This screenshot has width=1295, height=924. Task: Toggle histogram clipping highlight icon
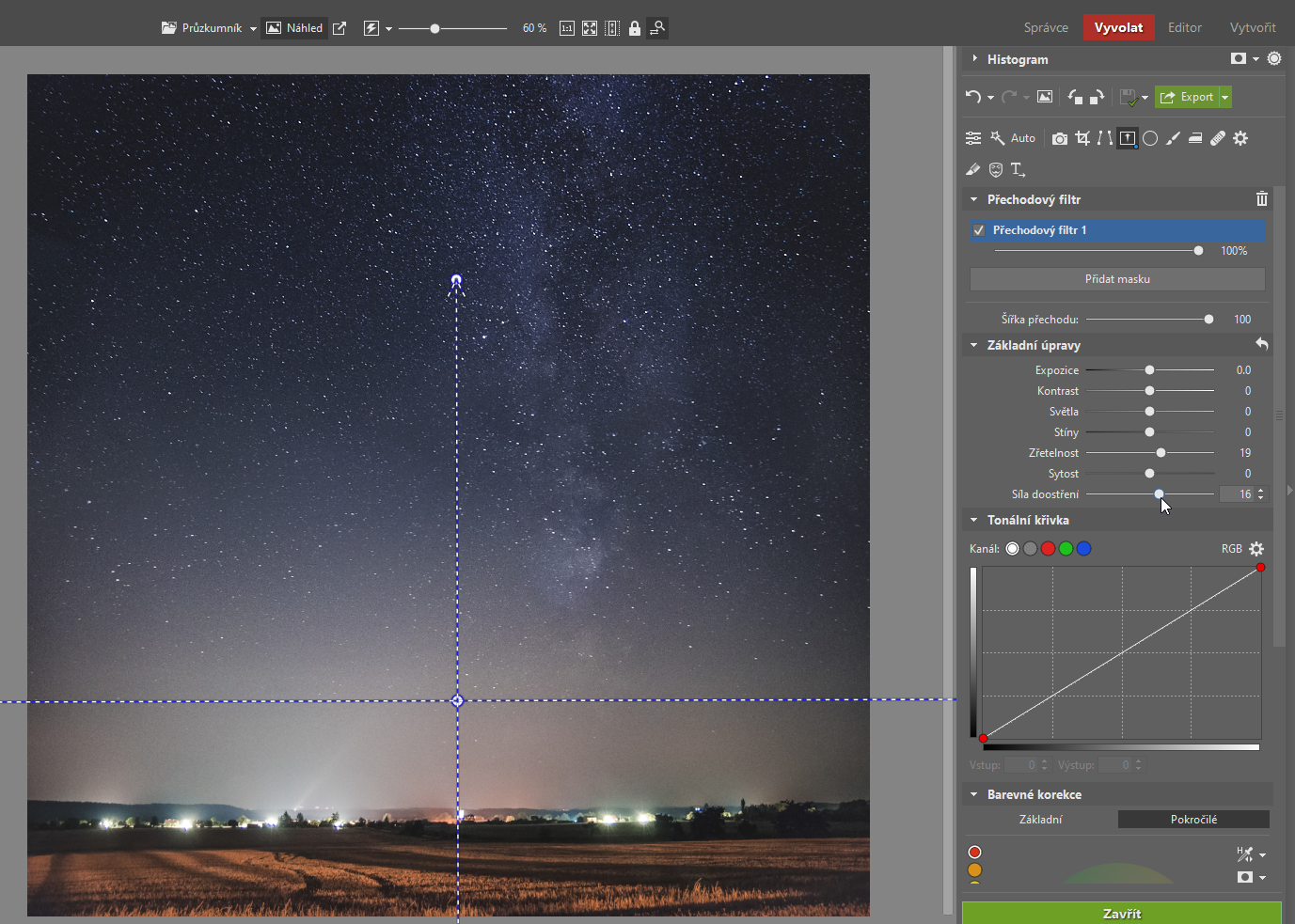pos(1274,58)
